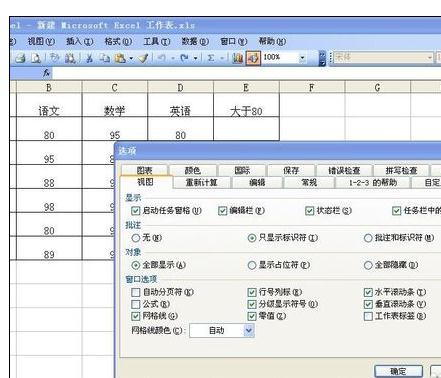Click the Undo arrow icon

[x=162, y=58]
